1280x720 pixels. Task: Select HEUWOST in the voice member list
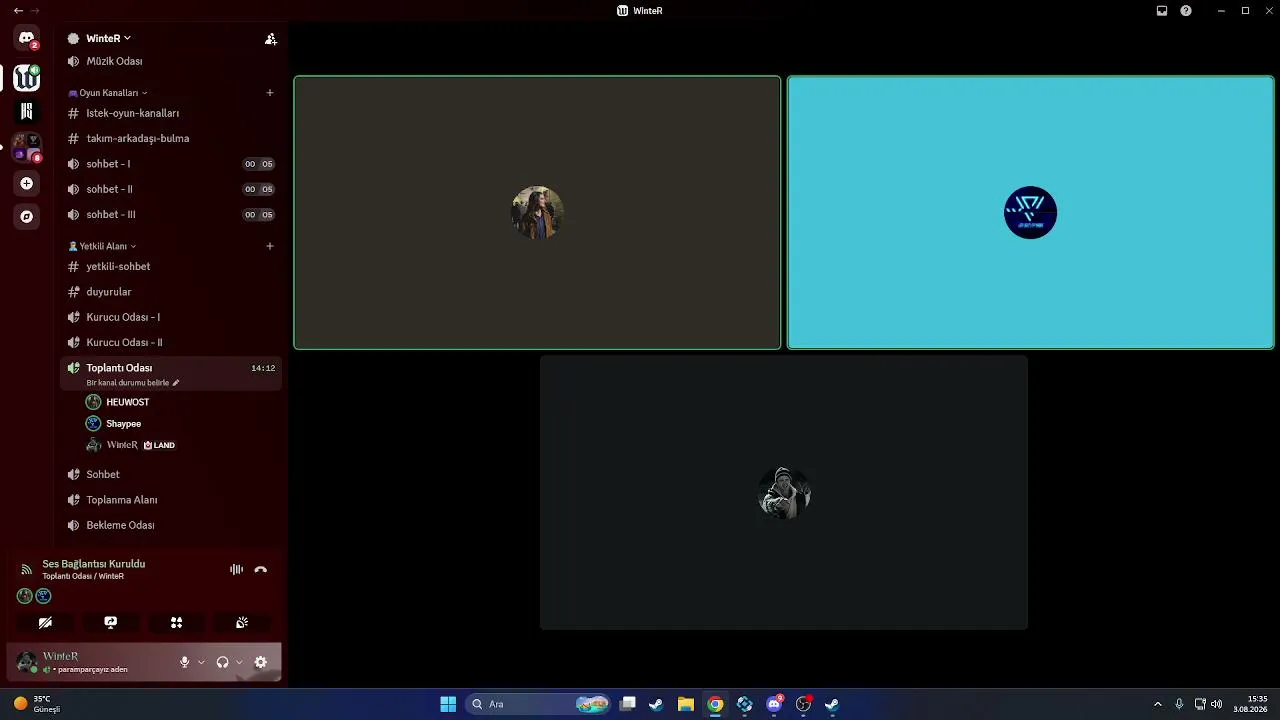click(181, 402)
